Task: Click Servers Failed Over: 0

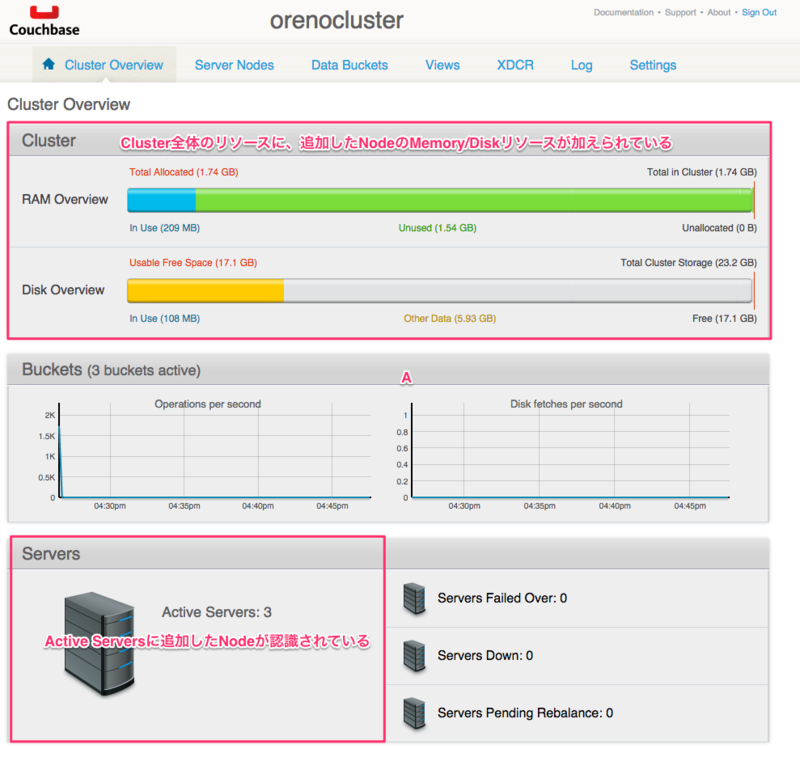Action: [502, 598]
